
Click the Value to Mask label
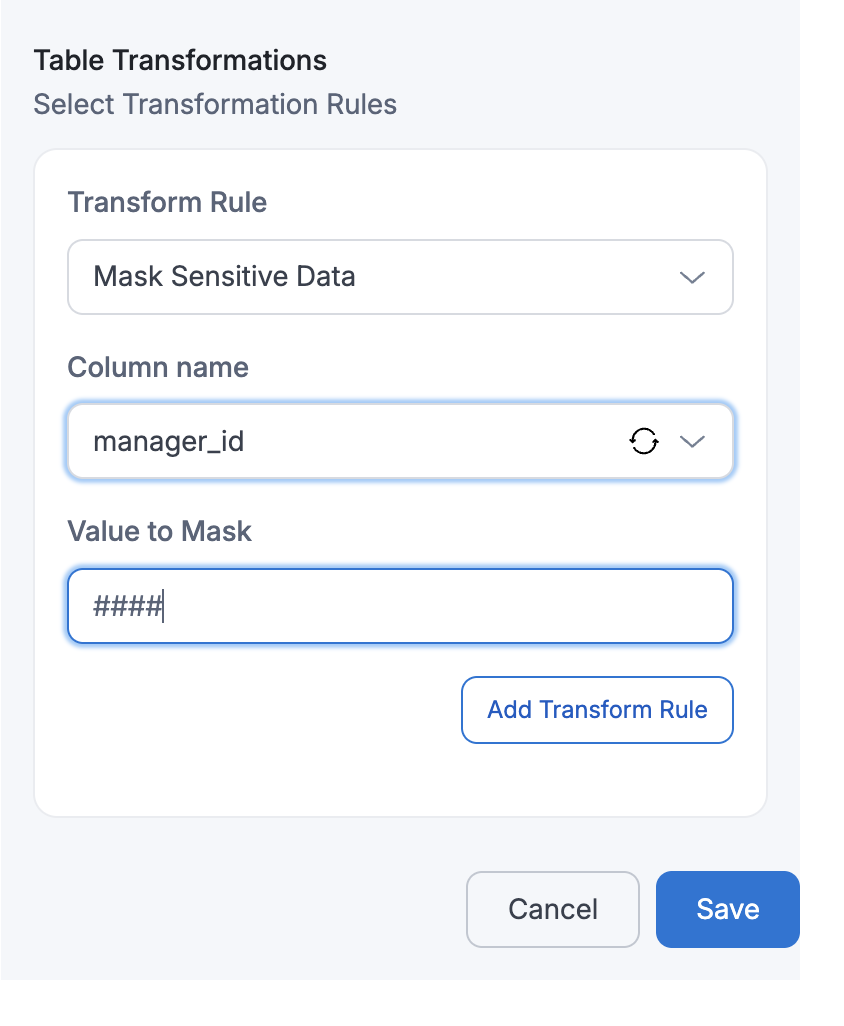pyautogui.click(x=159, y=531)
